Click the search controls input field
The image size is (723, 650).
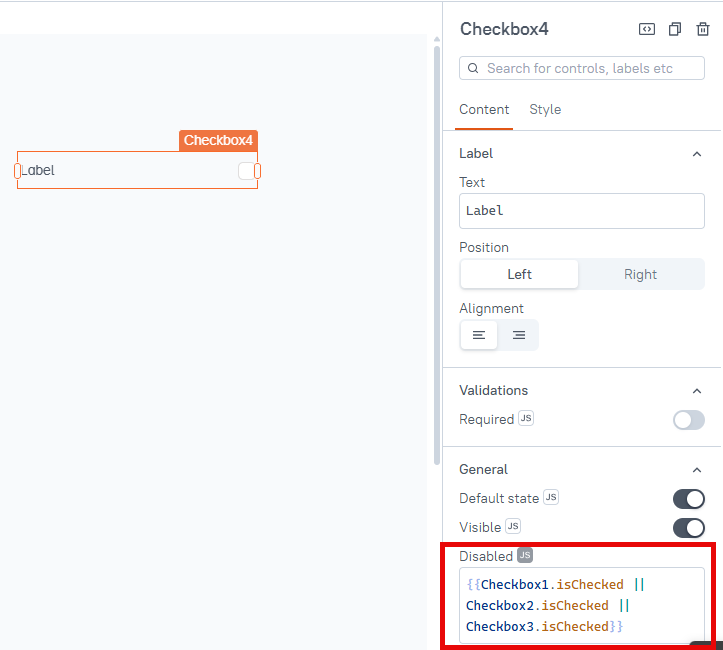tap(581, 68)
